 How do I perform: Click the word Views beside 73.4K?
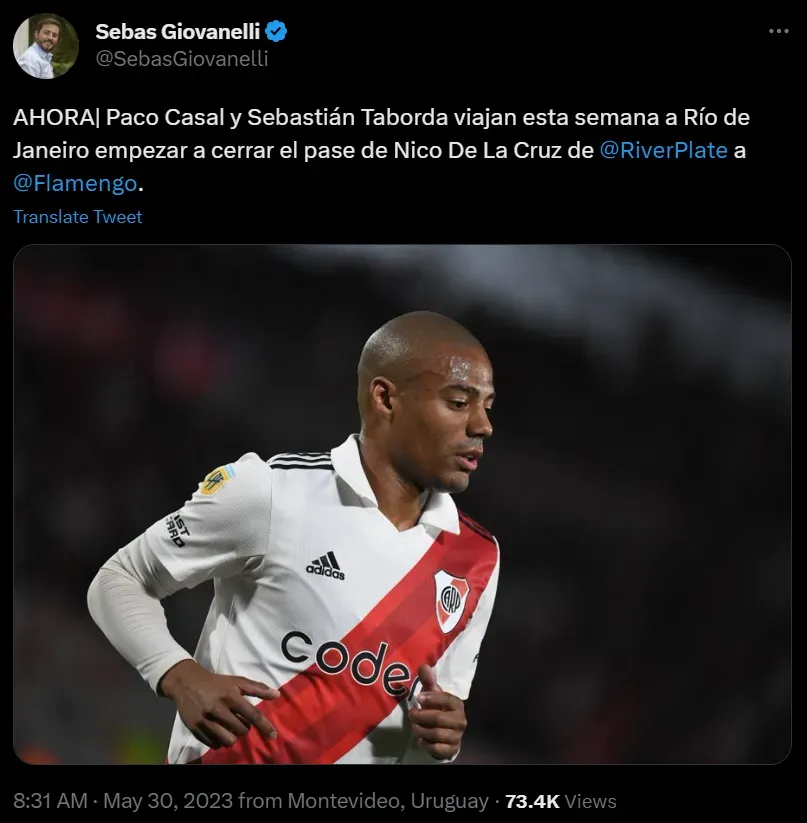590,801
